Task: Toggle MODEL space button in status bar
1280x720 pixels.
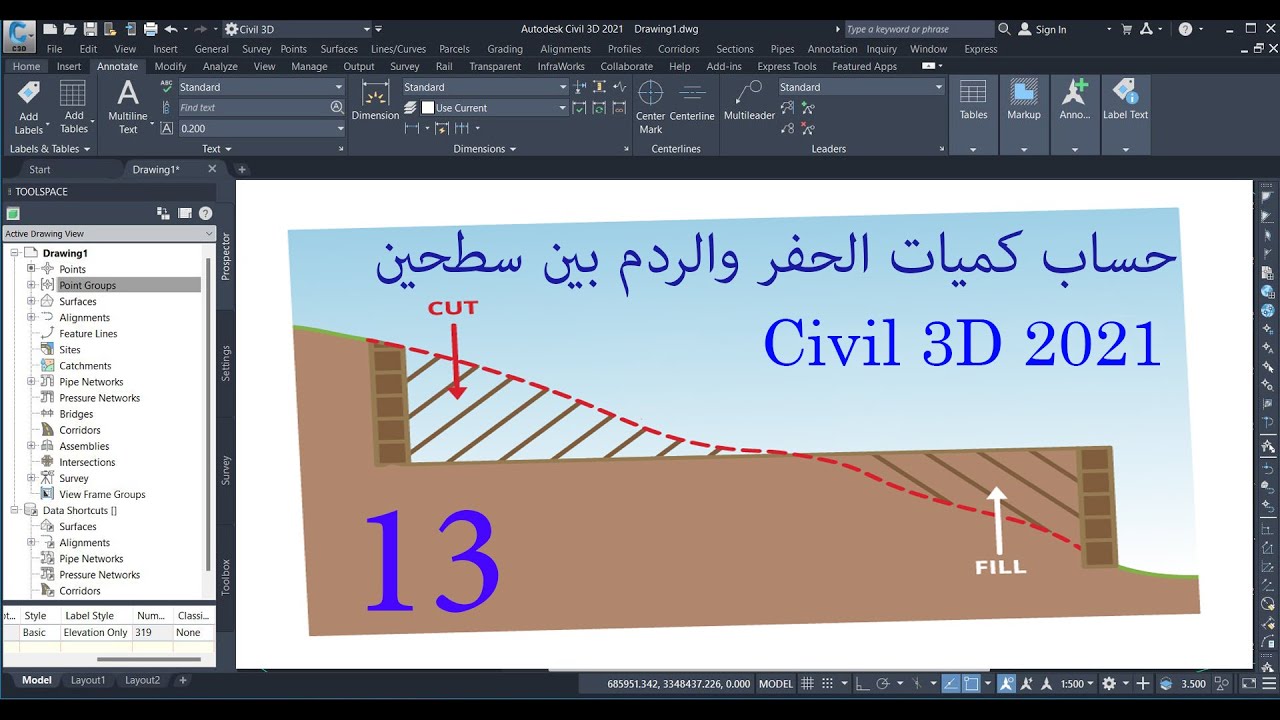Action: pyautogui.click(x=776, y=684)
